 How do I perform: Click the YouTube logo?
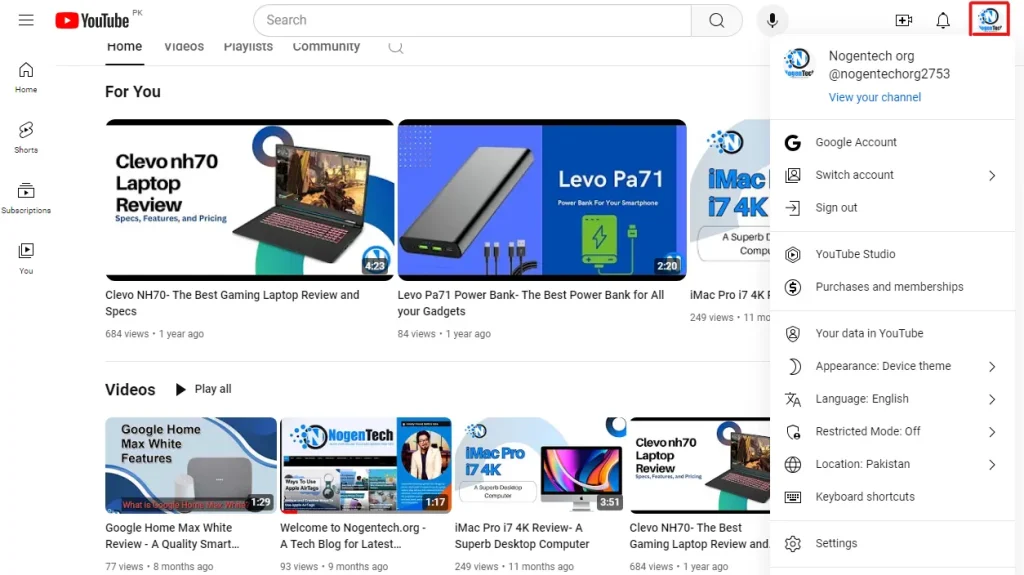click(92, 20)
